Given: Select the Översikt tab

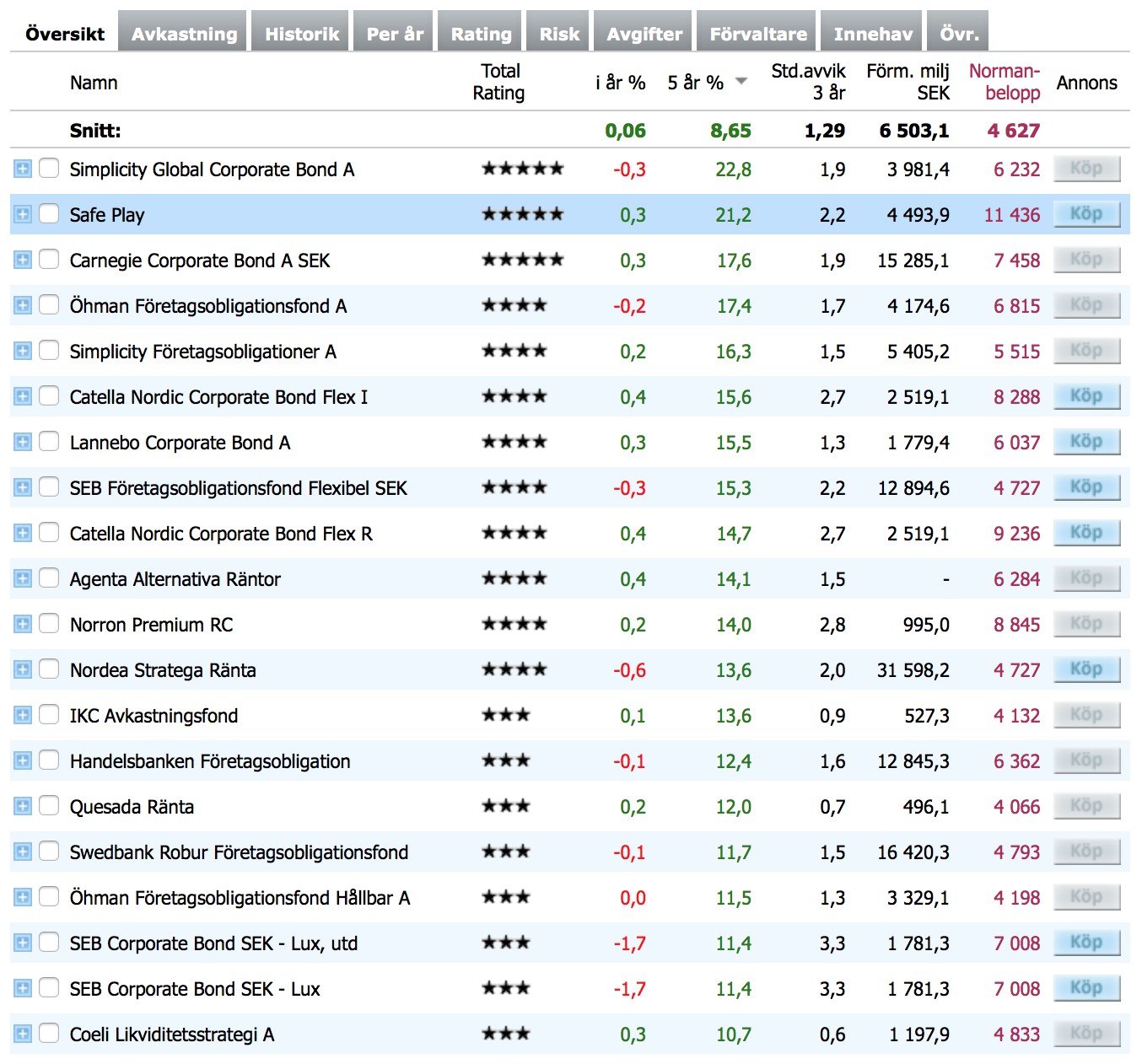Looking at the screenshot, I should point(65,32).
